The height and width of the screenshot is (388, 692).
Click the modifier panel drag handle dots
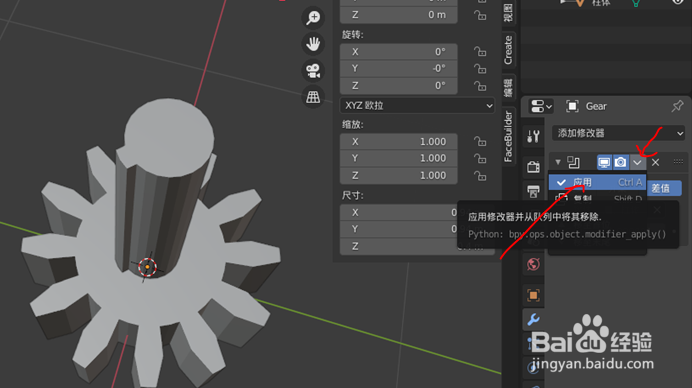[678, 162]
